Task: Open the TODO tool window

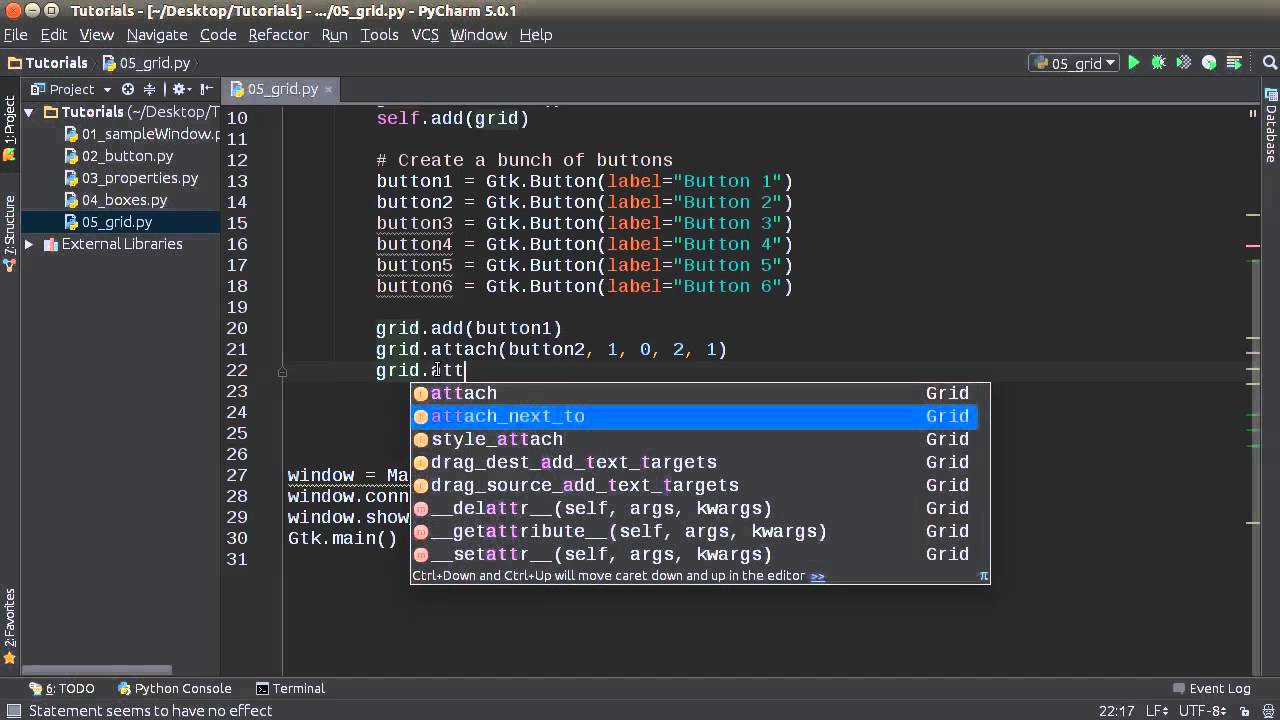Action: coord(62,689)
